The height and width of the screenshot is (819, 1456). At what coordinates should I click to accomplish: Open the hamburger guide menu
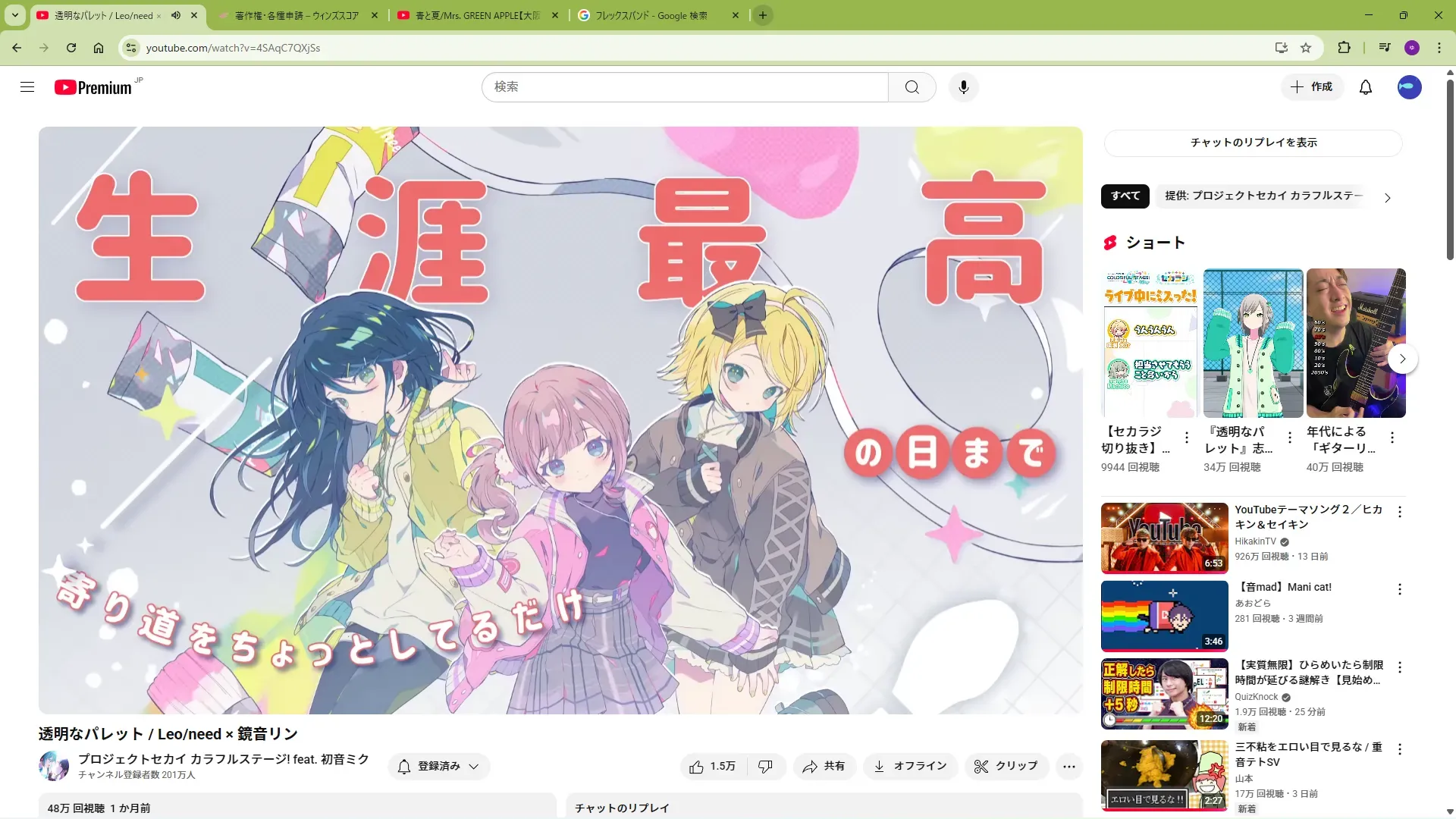tap(27, 87)
